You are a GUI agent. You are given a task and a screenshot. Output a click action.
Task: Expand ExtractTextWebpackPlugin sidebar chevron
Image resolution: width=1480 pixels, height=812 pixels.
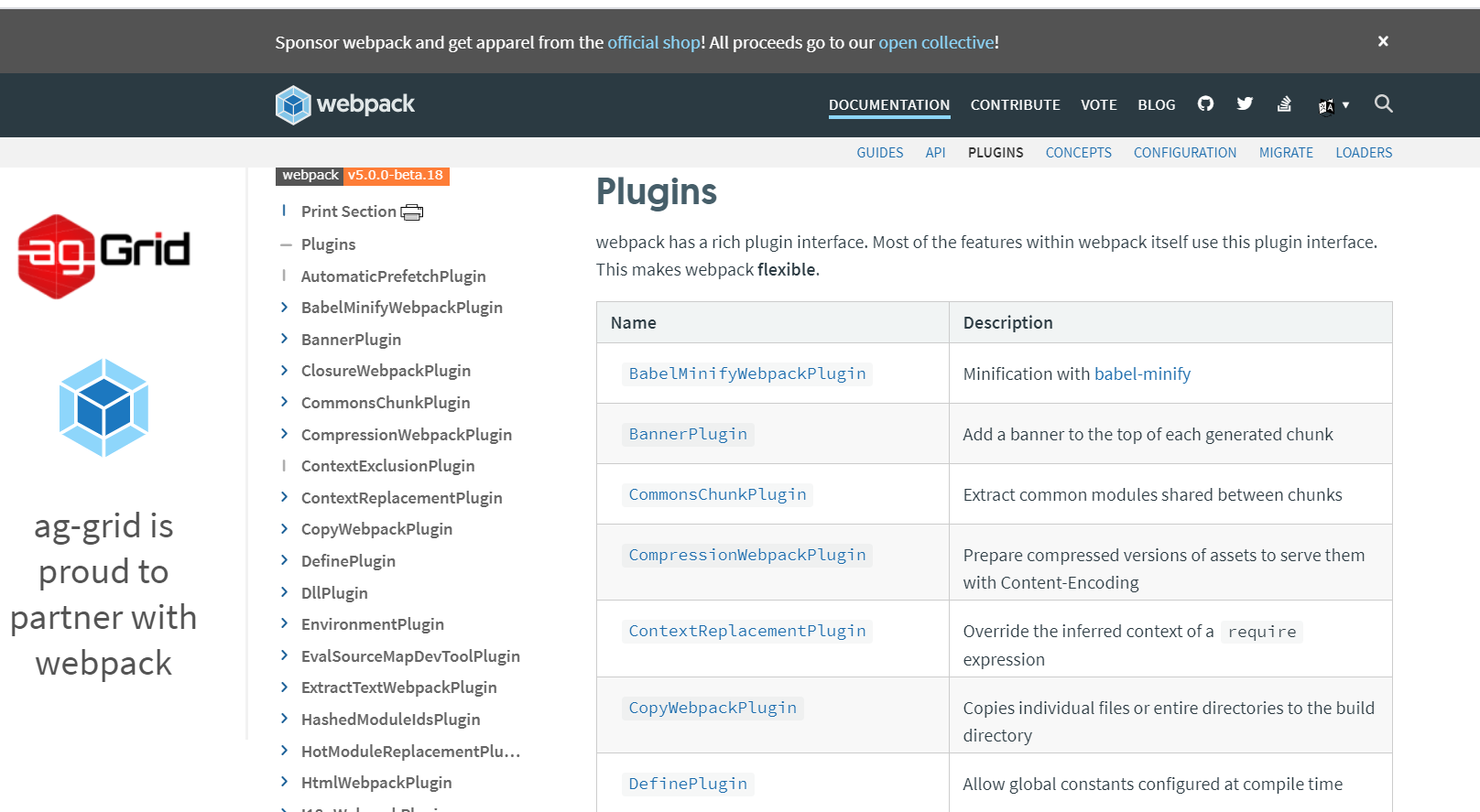pyautogui.click(x=284, y=687)
